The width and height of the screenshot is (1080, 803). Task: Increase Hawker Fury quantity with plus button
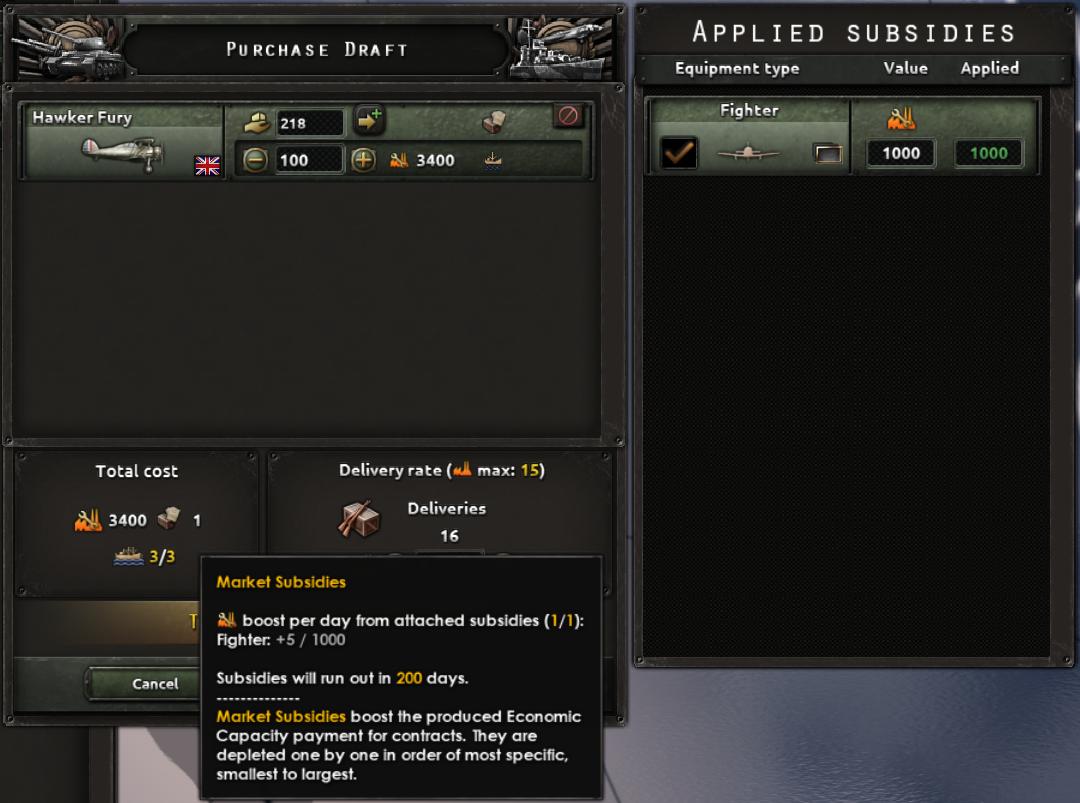pyautogui.click(x=364, y=160)
